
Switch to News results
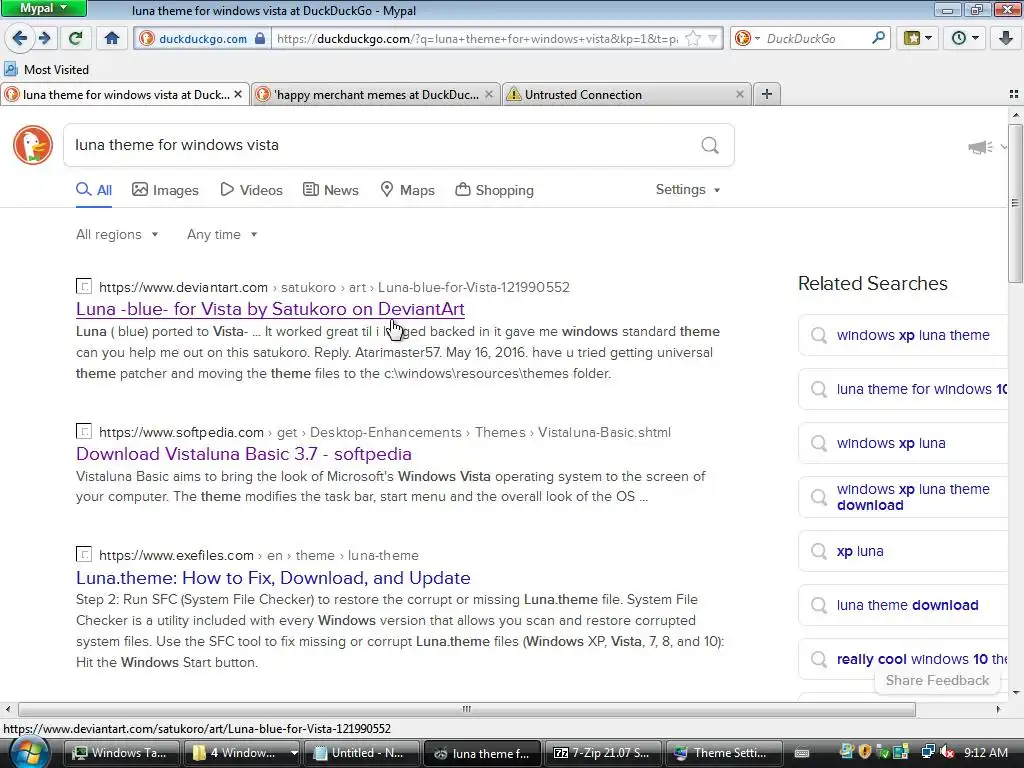click(x=331, y=190)
